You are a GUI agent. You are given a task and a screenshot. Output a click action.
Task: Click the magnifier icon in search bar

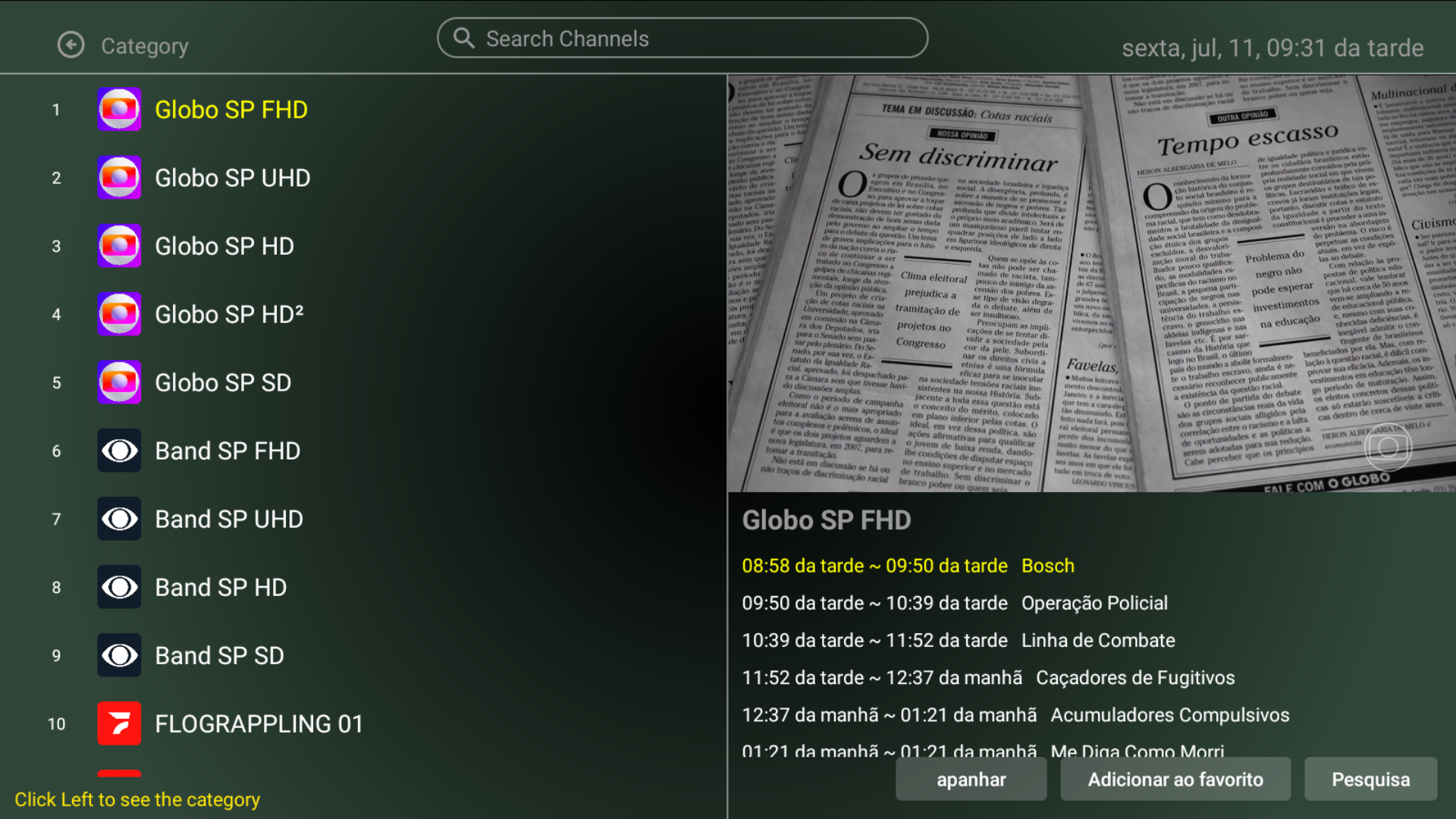pos(463,39)
